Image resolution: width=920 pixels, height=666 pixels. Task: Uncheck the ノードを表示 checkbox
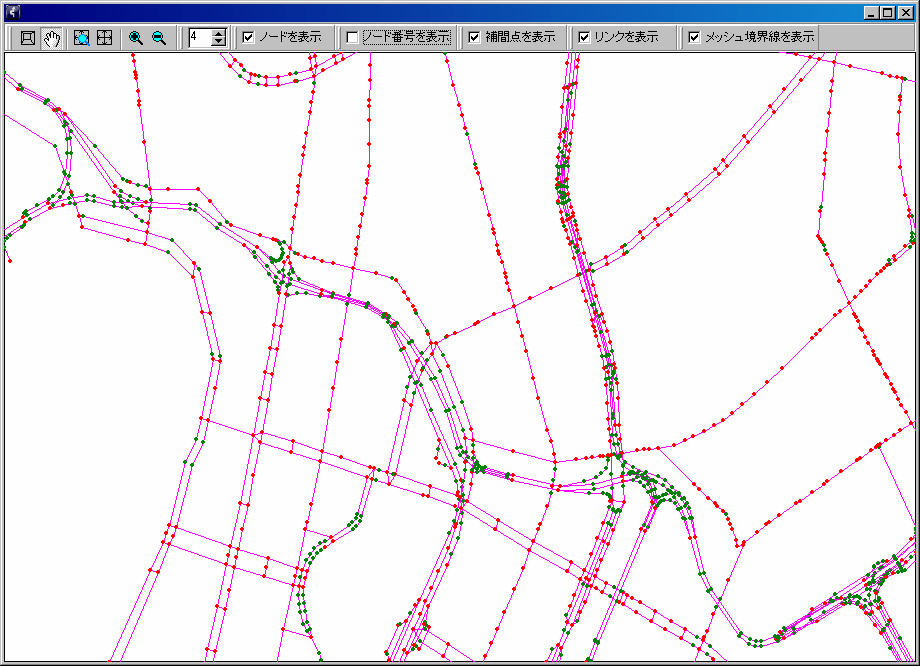tap(249, 37)
